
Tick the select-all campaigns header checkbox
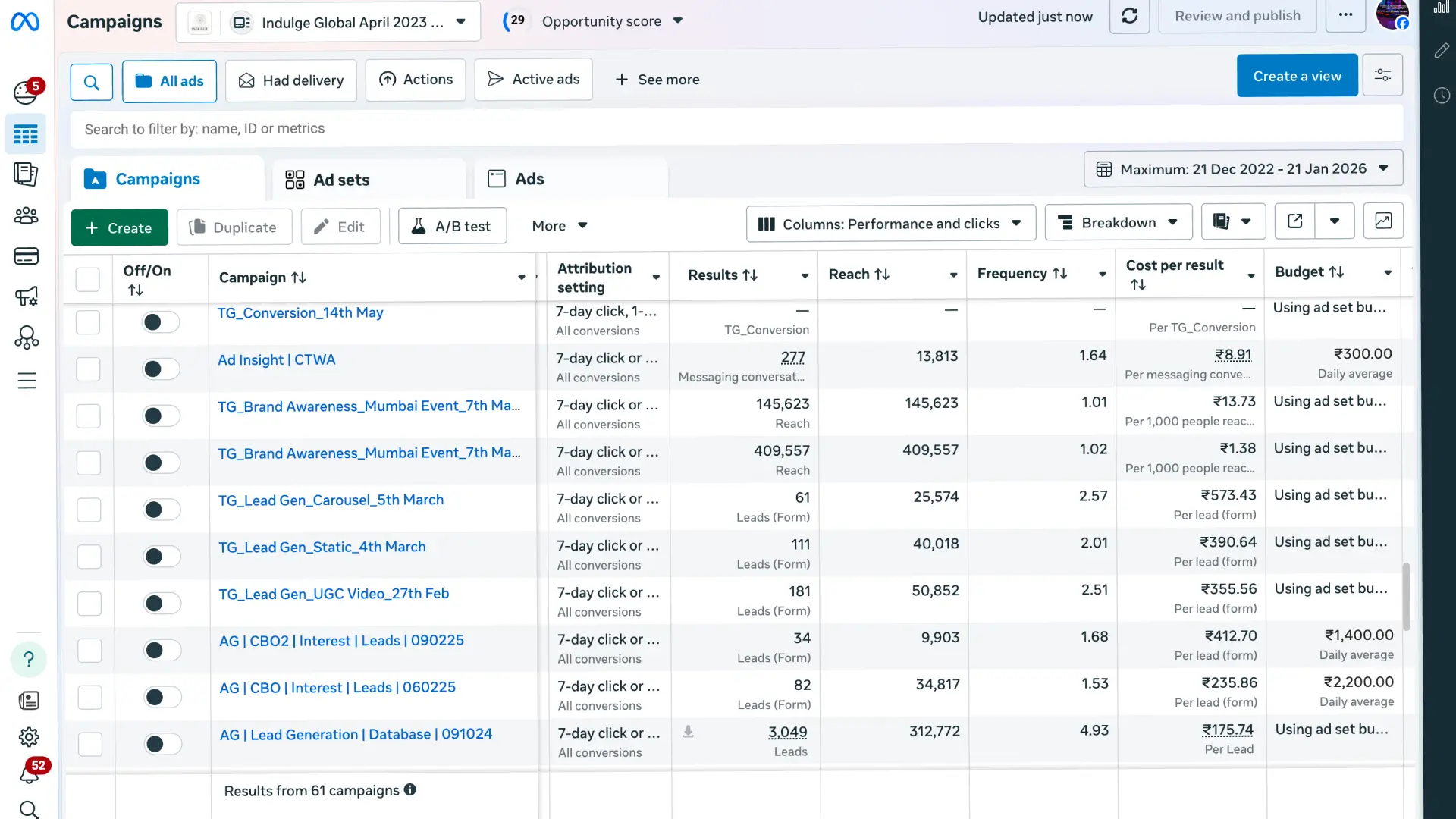tap(88, 279)
